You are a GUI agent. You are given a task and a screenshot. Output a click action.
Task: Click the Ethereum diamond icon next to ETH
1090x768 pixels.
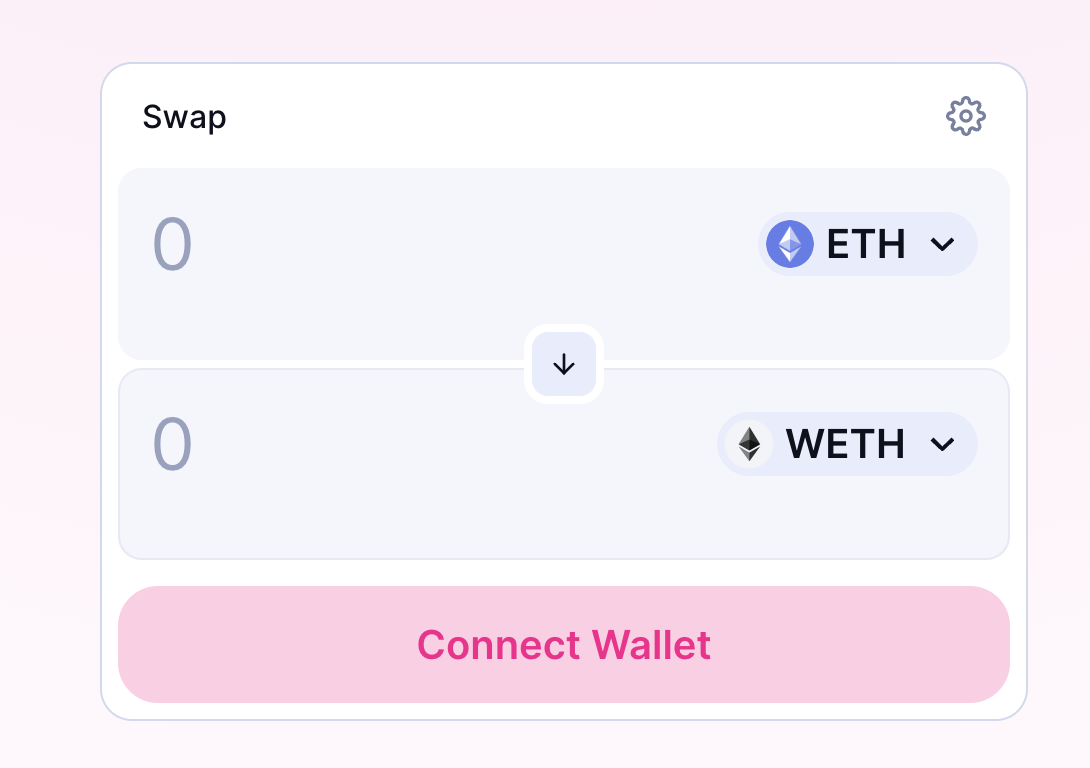(x=790, y=243)
